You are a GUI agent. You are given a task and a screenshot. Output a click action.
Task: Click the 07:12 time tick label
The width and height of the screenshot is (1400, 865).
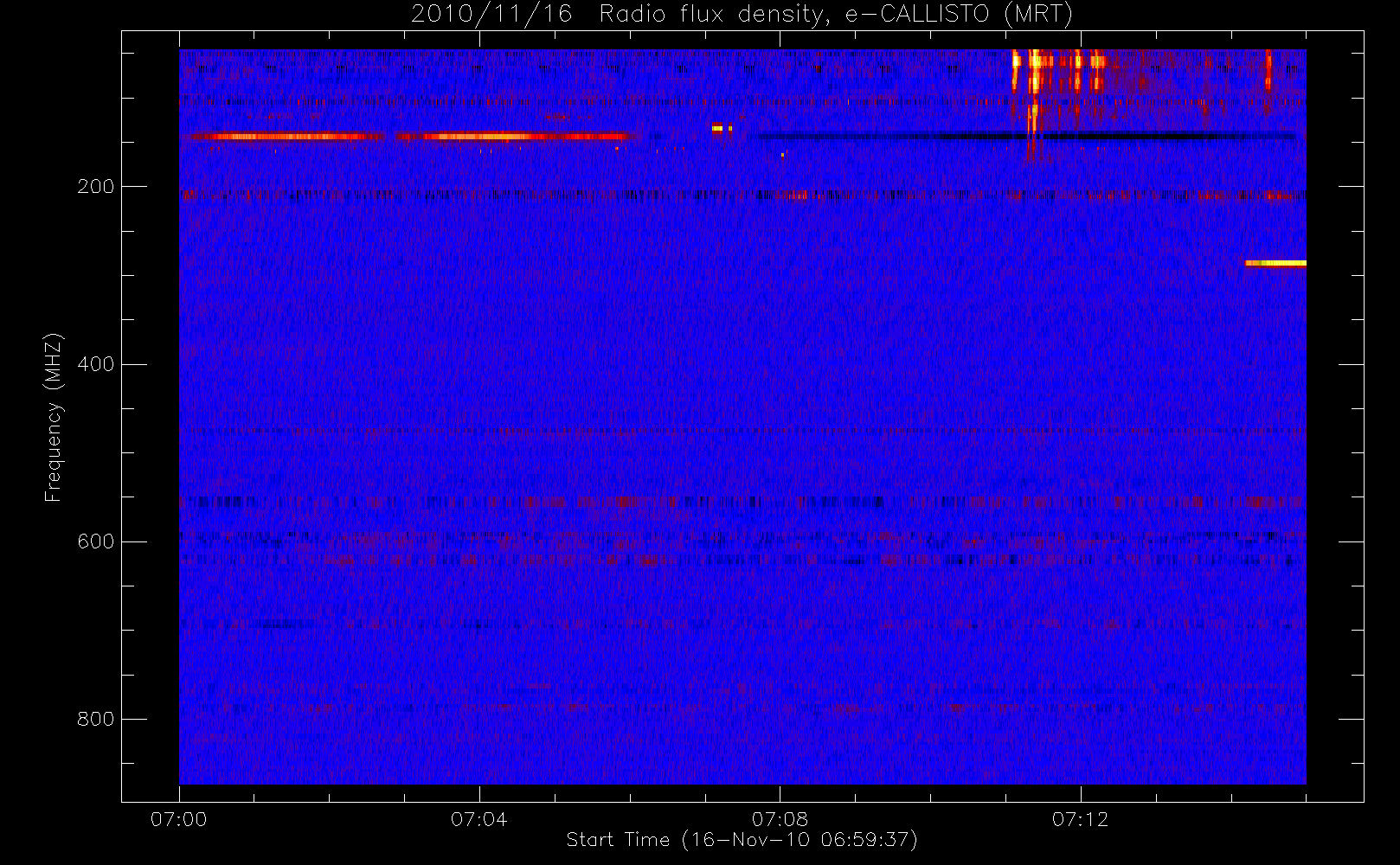[x=1080, y=819]
